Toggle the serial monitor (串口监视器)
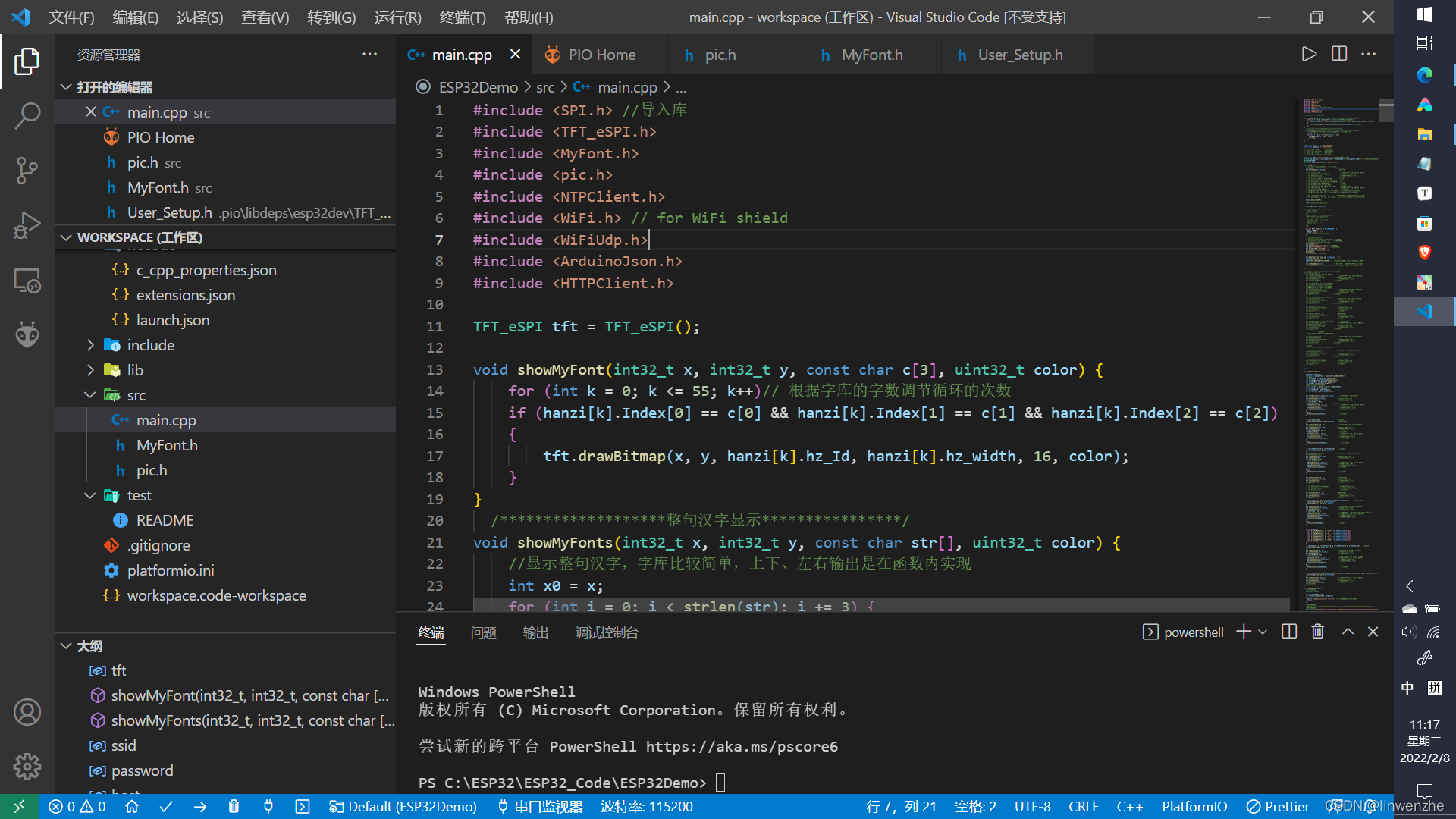 [540, 807]
